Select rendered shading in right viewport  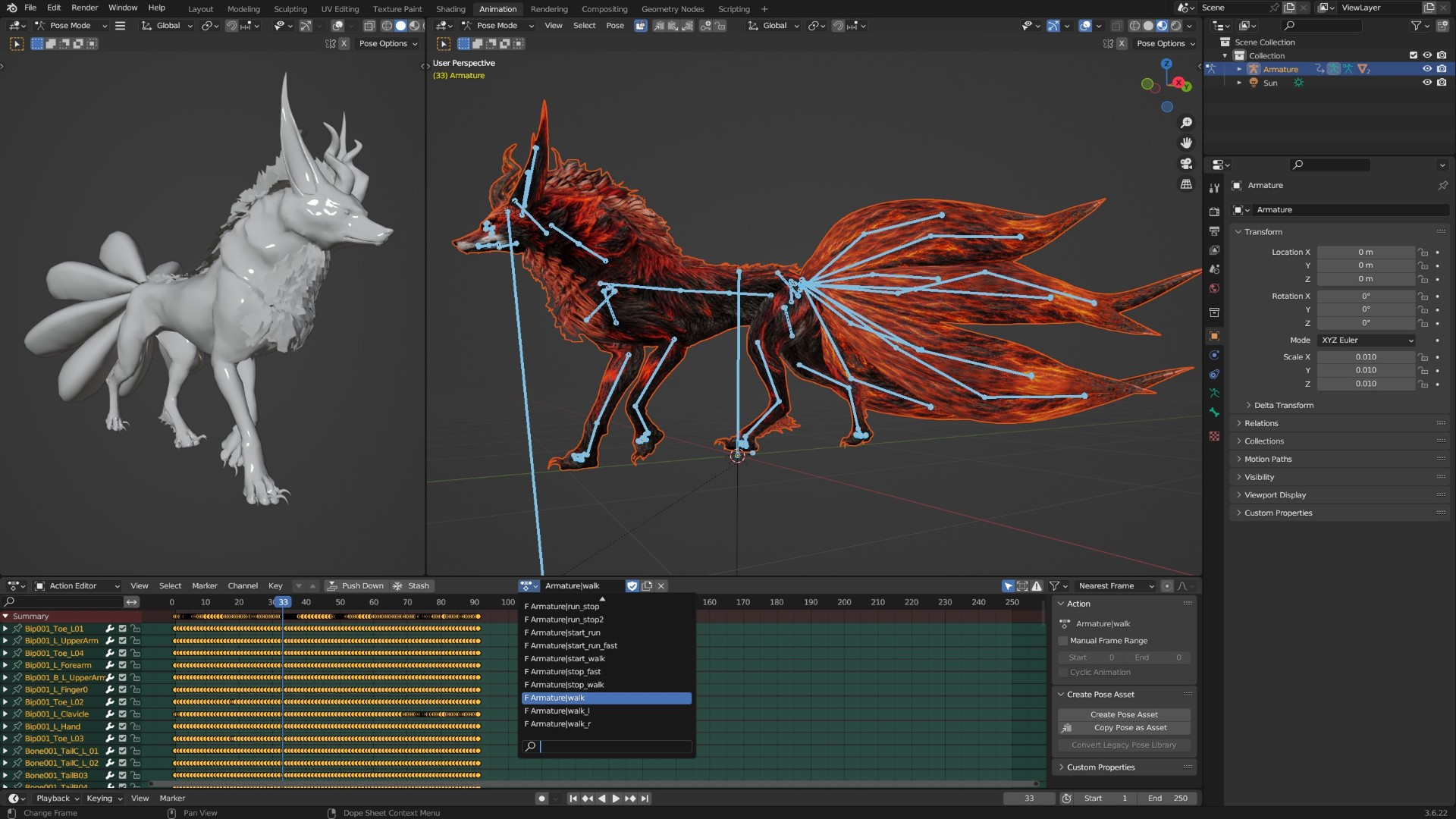point(1176,26)
